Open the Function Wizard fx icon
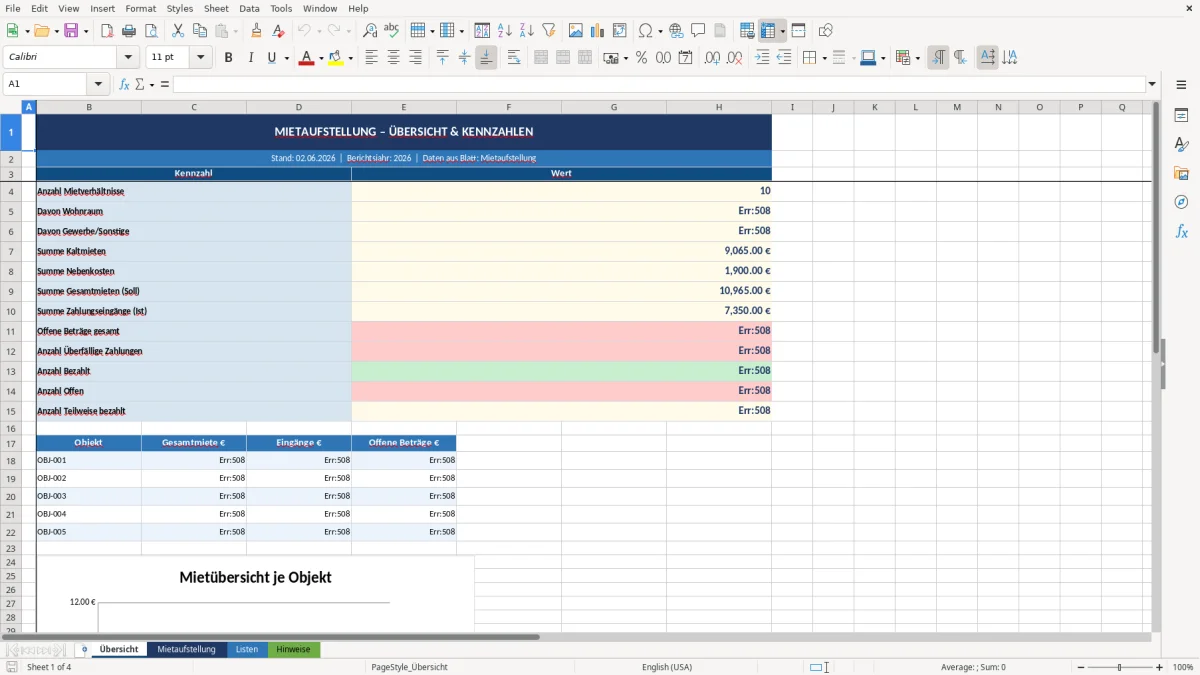 tap(124, 85)
